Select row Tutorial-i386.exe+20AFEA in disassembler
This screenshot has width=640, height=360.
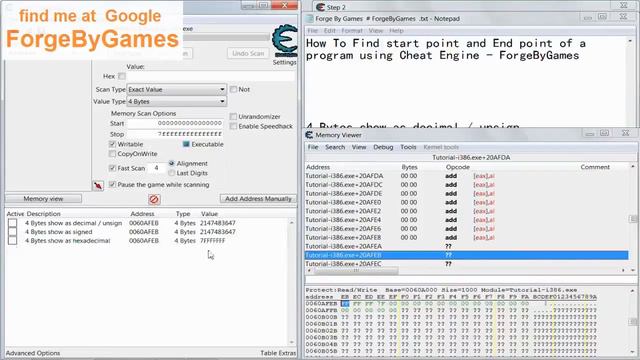click(467, 247)
